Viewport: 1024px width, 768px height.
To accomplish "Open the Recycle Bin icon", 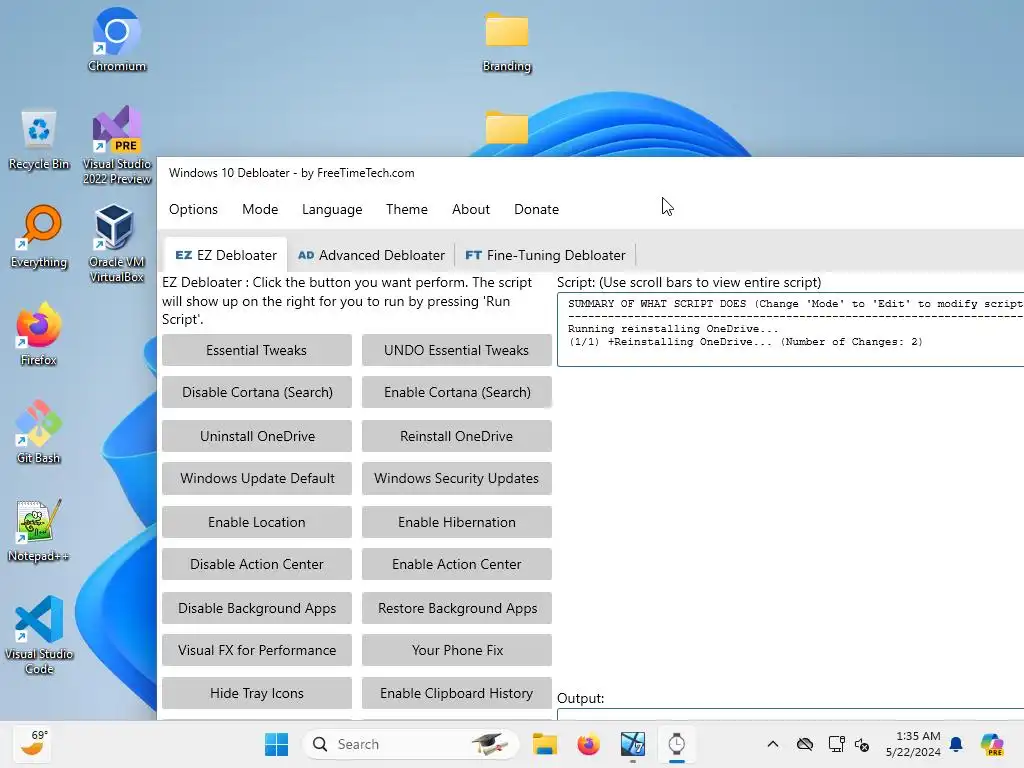I will tap(39, 140).
